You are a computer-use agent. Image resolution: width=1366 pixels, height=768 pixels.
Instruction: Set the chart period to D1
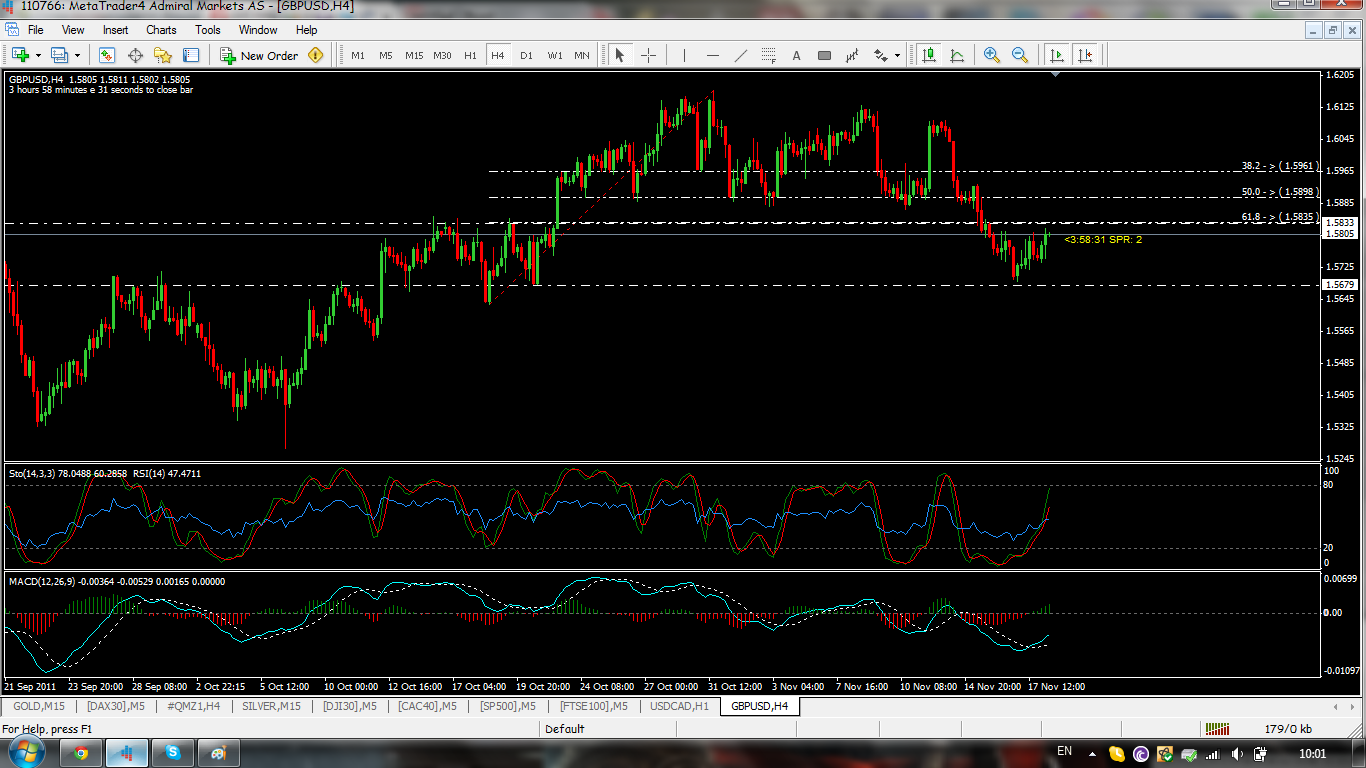526,55
